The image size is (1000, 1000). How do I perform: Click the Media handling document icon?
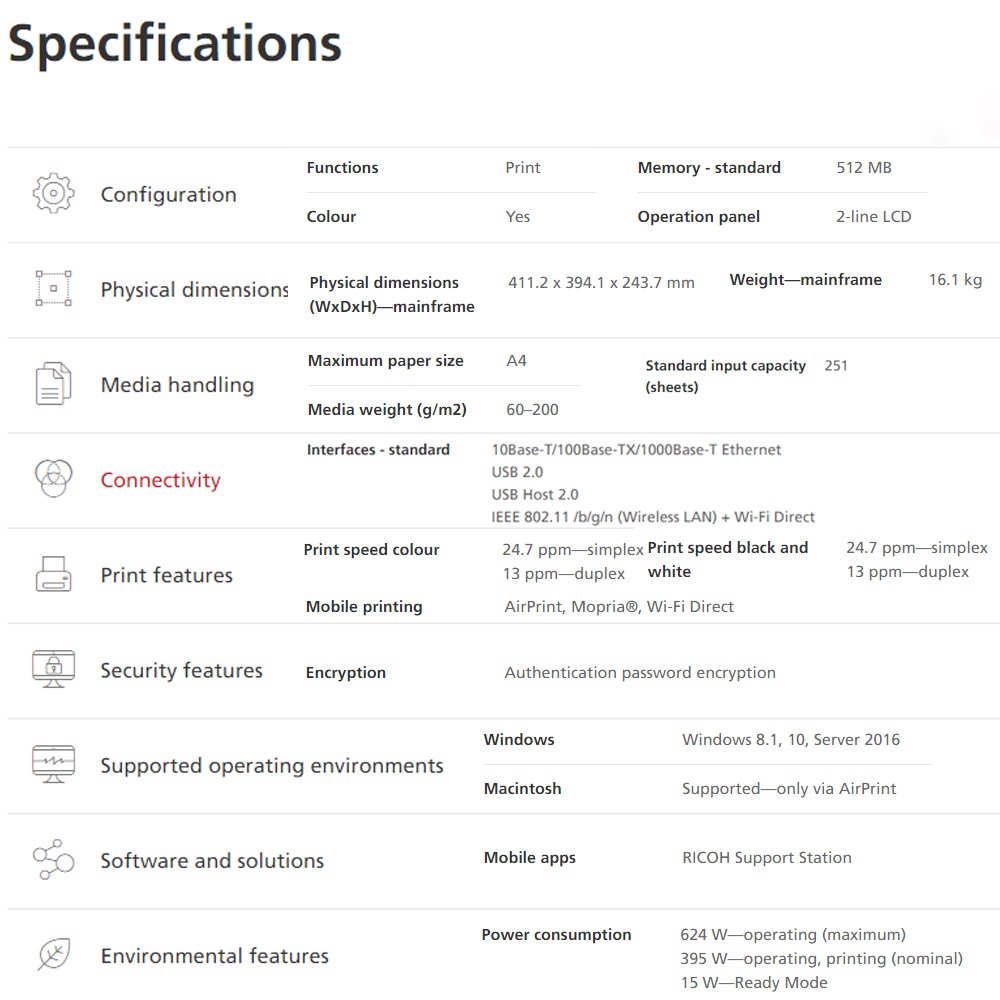click(53, 384)
